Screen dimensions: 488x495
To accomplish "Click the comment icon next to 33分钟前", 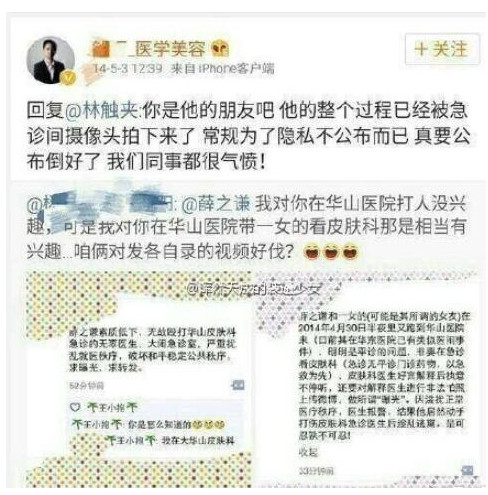I will click(x=467, y=470).
